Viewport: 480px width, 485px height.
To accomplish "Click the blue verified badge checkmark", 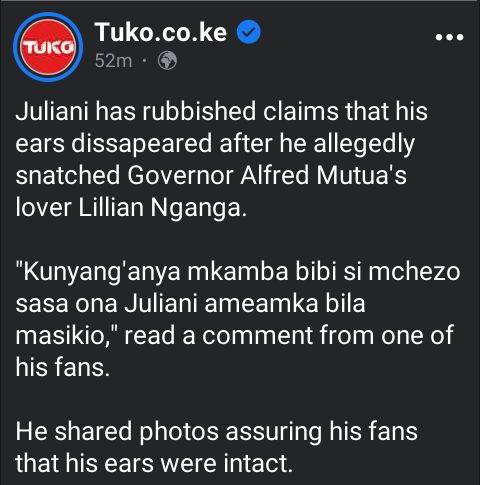I will (x=249, y=32).
